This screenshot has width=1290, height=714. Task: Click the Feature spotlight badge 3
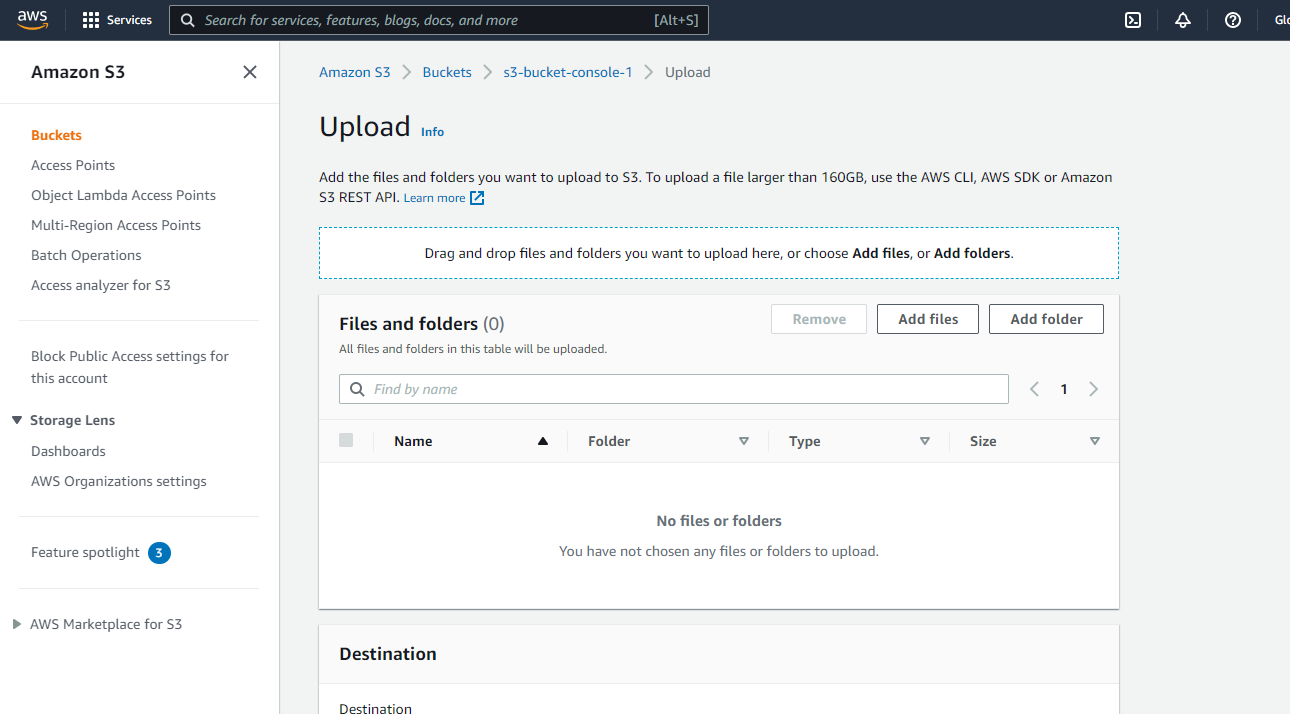click(159, 552)
